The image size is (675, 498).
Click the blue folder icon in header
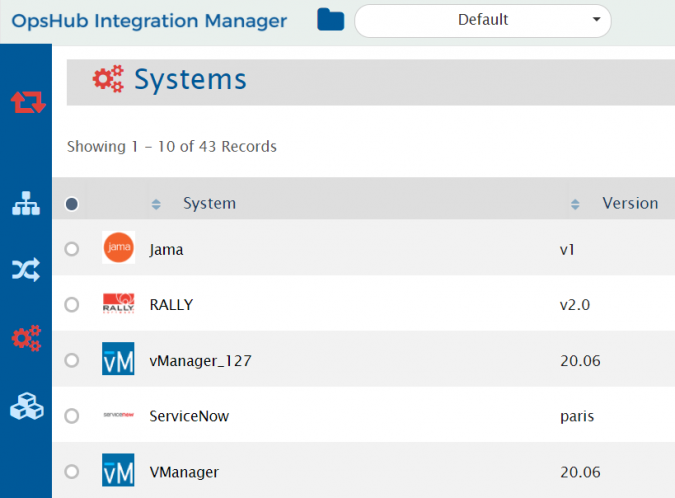click(x=330, y=20)
